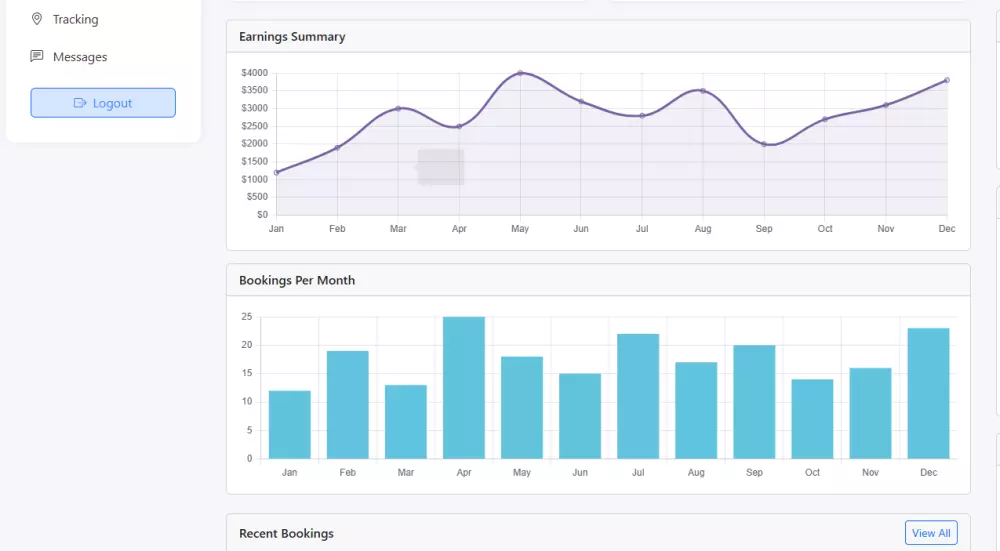This screenshot has height=551, width=1000.
Task: Click the Jun bookings bar
Action: pos(580,416)
